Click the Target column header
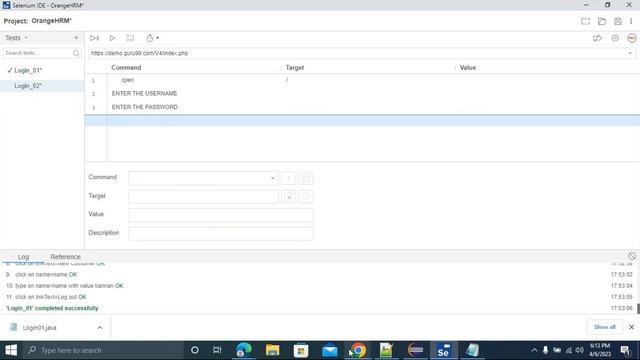The image size is (640, 360). point(295,68)
